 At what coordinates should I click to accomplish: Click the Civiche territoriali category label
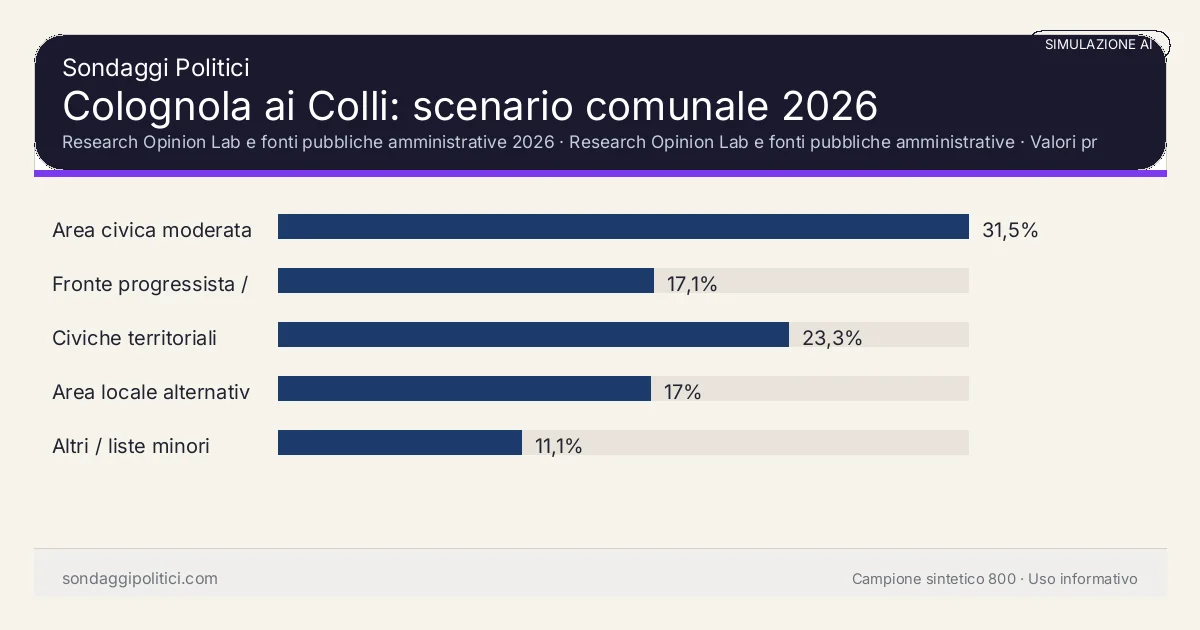pyautogui.click(x=134, y=338)
